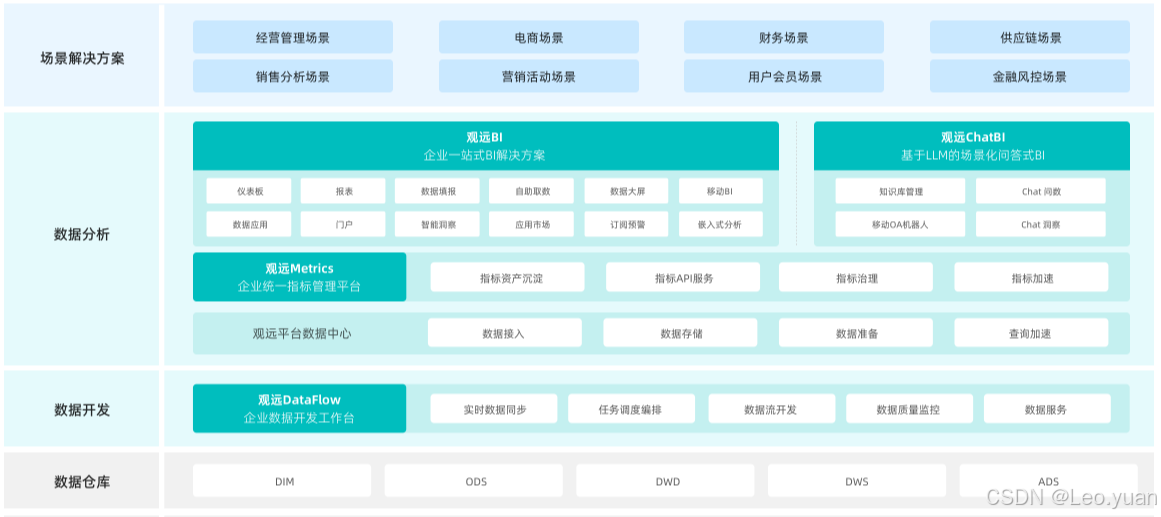Image resolution: width=1161 pixels, height=517 pixels.
Task: Select the 数据仓库 row label
Action: pyautogui.click(x=82, y=481)
